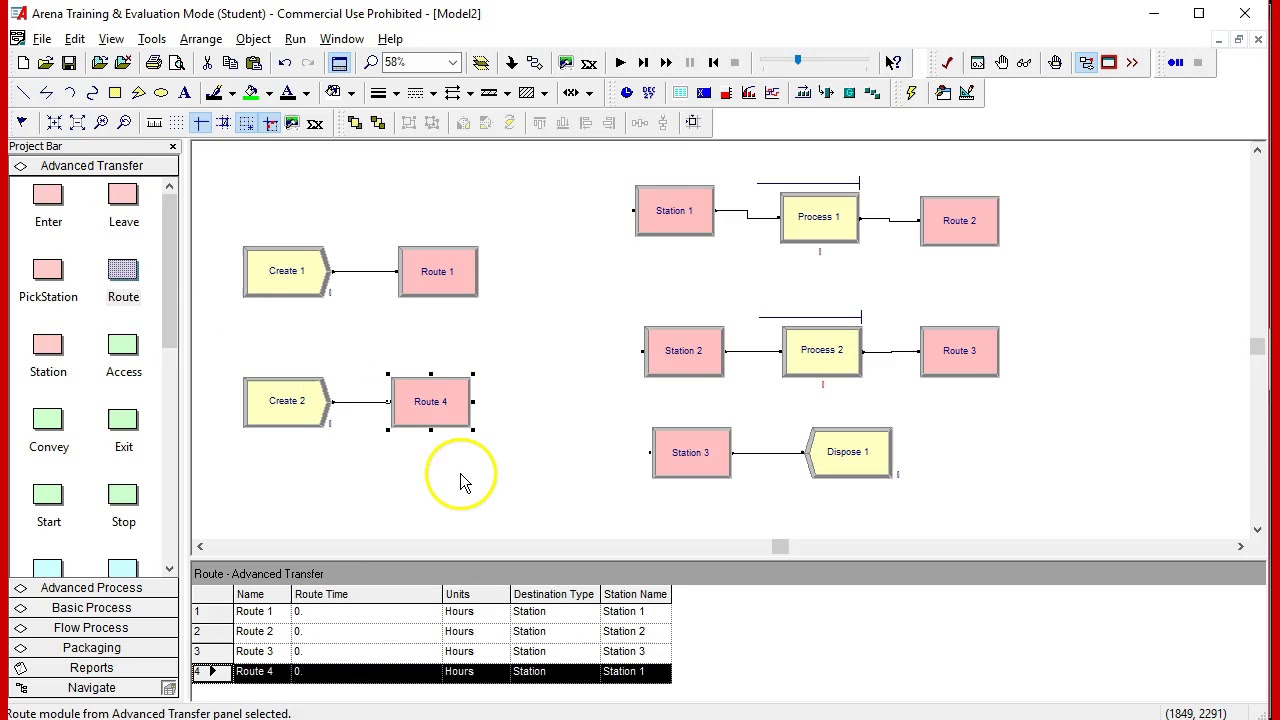Open the Arrange menu
This screenshot has width=1280, height=720.
201,39
